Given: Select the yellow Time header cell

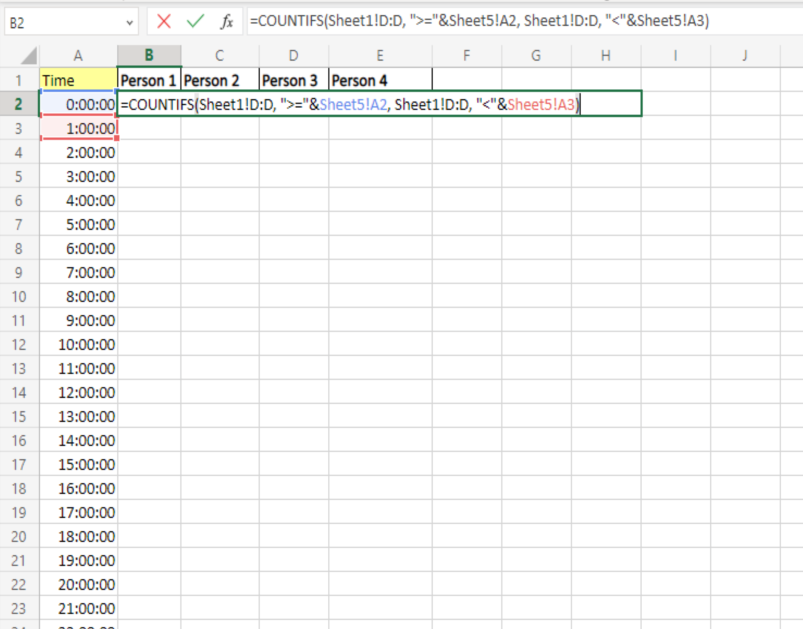Looking at the screenshot, I should pyautogui.click(x=78, y=80).
